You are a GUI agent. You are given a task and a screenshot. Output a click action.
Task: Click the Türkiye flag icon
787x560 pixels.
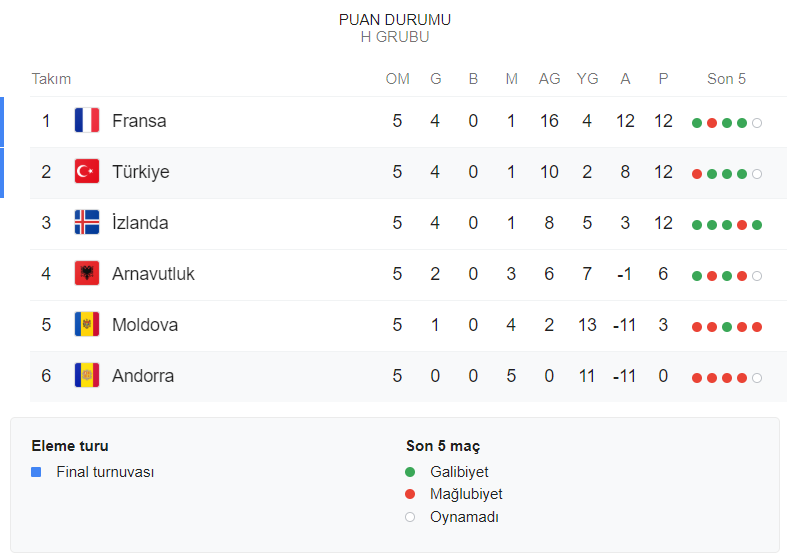pos(87,172)
